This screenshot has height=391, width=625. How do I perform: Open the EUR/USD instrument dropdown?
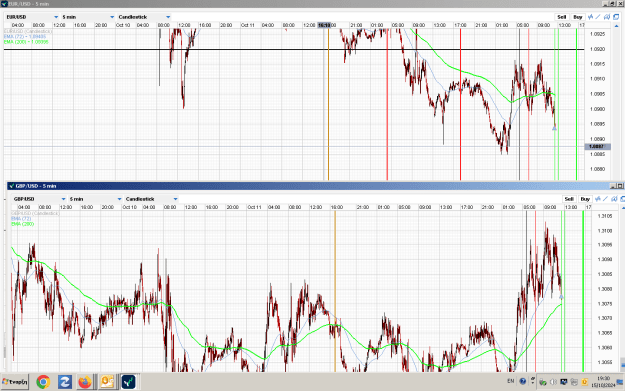(32, 17)
